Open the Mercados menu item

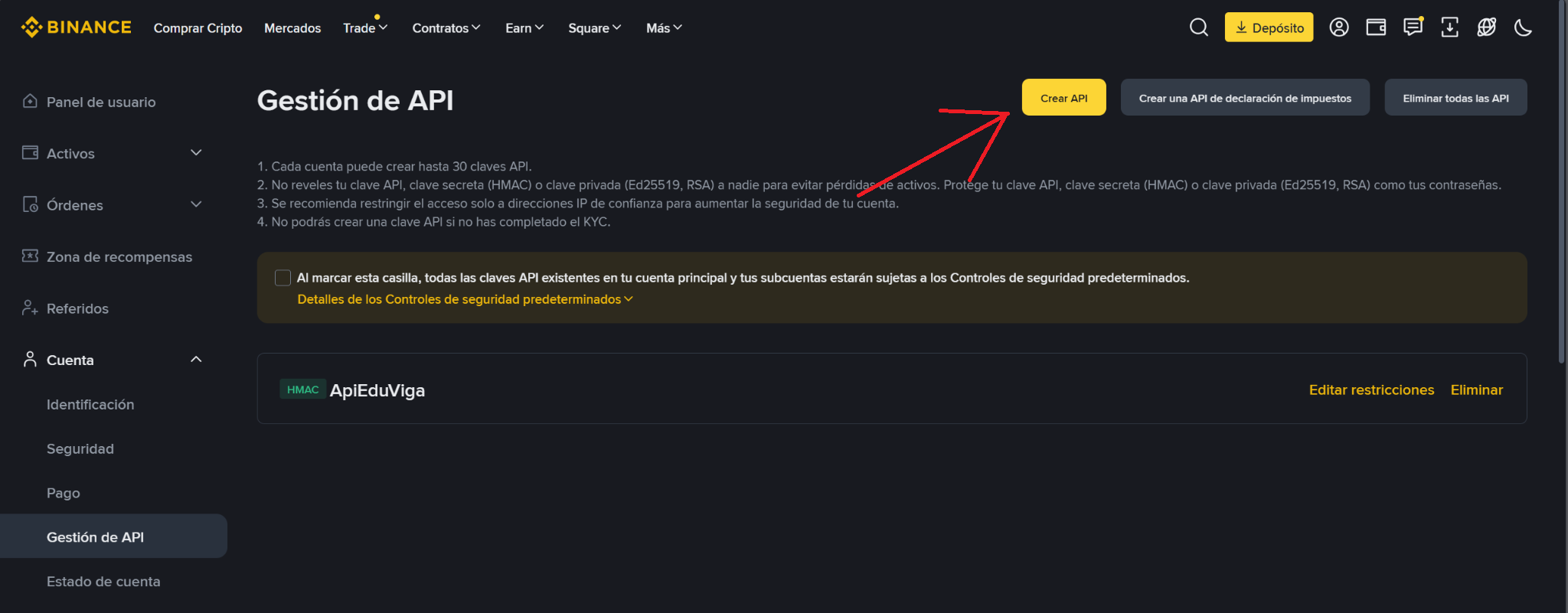tap(292, 28)
